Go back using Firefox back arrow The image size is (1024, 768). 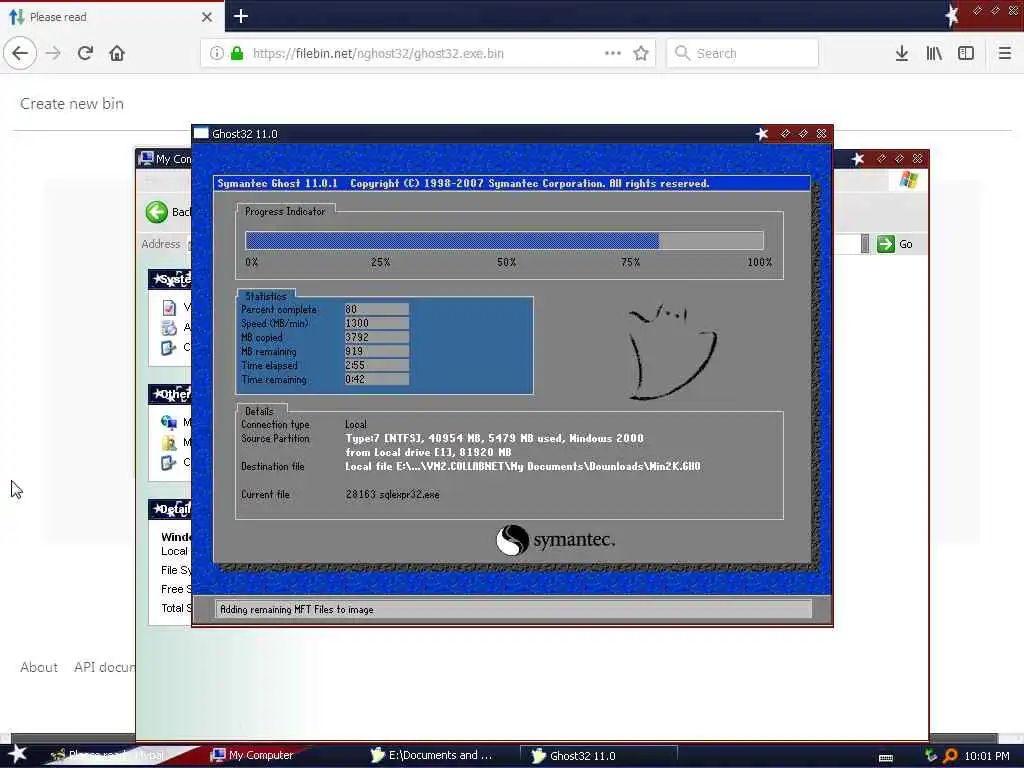click(x=20, y=53)
